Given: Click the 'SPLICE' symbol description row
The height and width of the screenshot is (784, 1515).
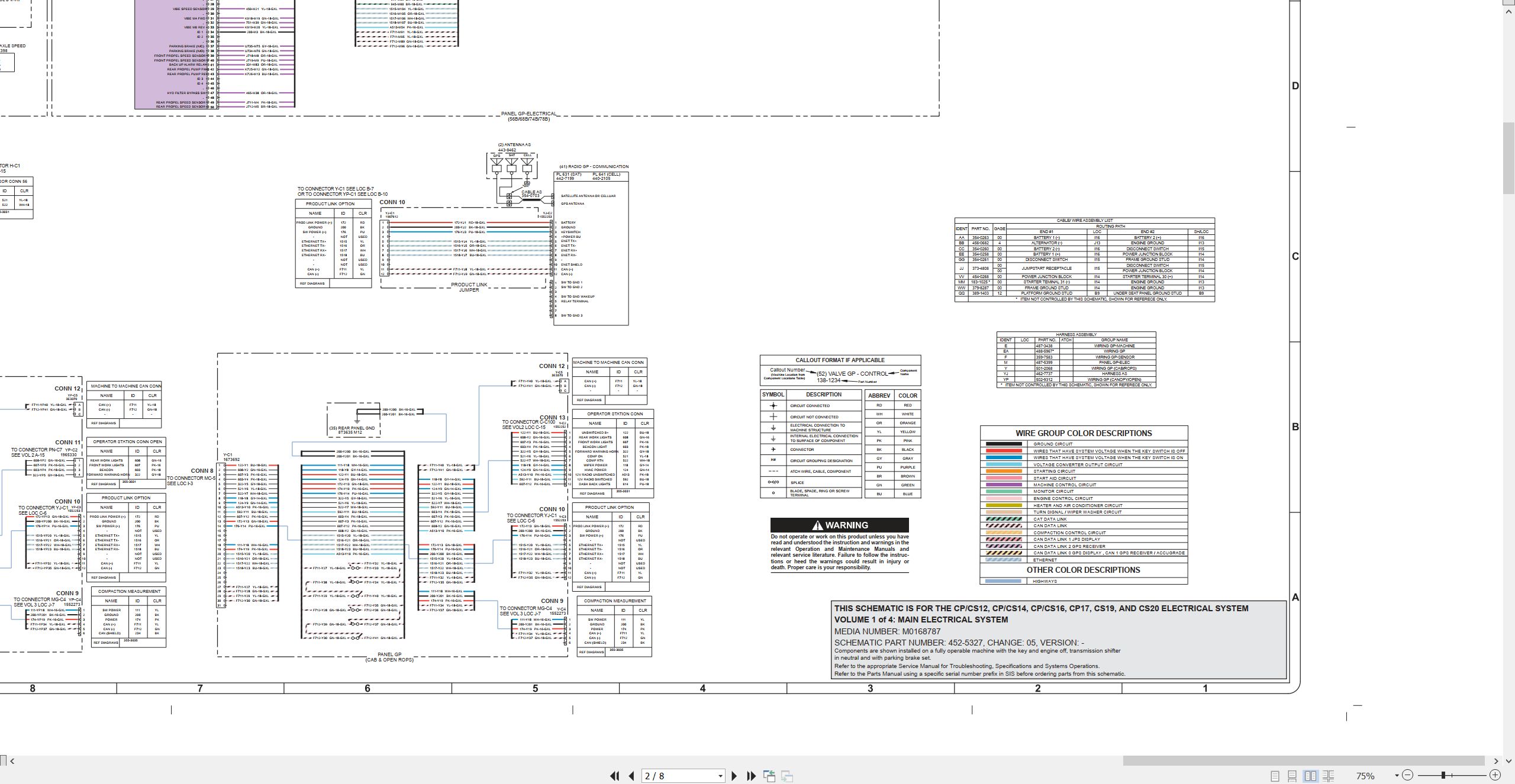Looking at the screenshot, I should [797, 483].
